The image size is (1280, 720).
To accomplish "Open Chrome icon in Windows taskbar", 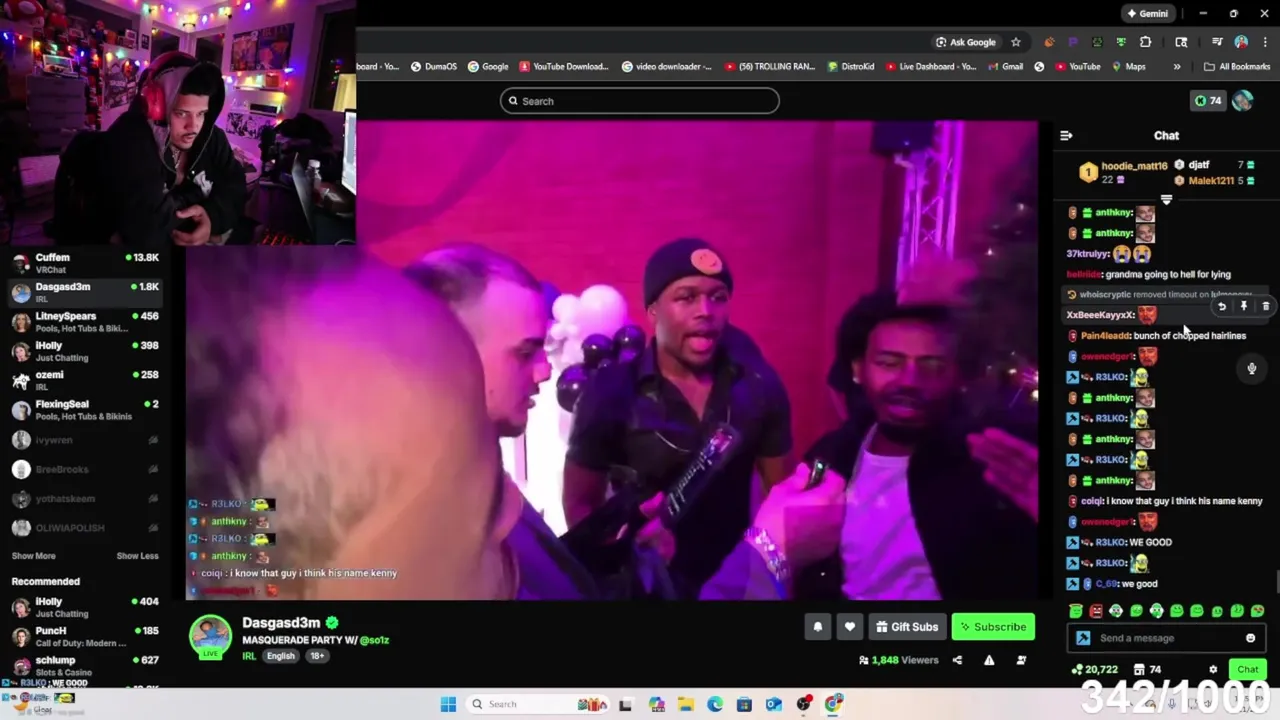I will (x=833, y=704).
